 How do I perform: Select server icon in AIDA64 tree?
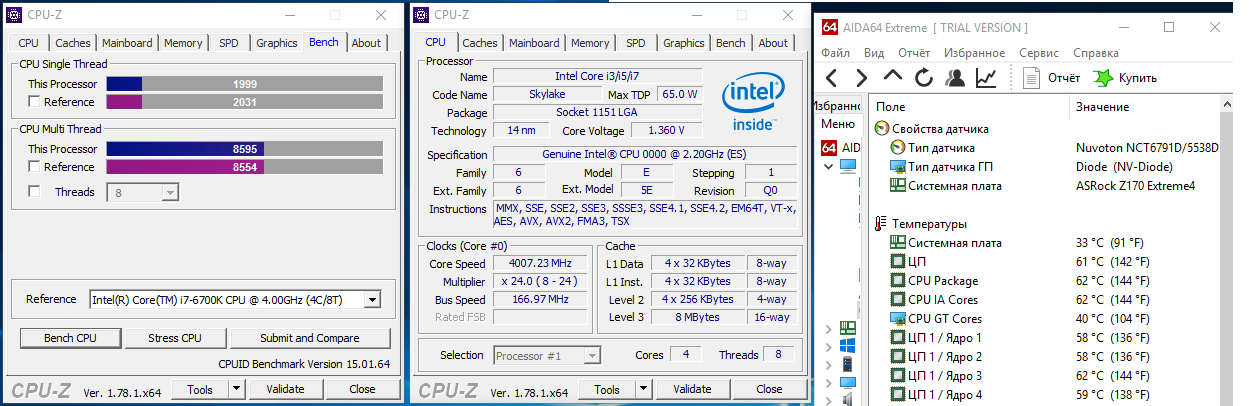click(848, 364)
